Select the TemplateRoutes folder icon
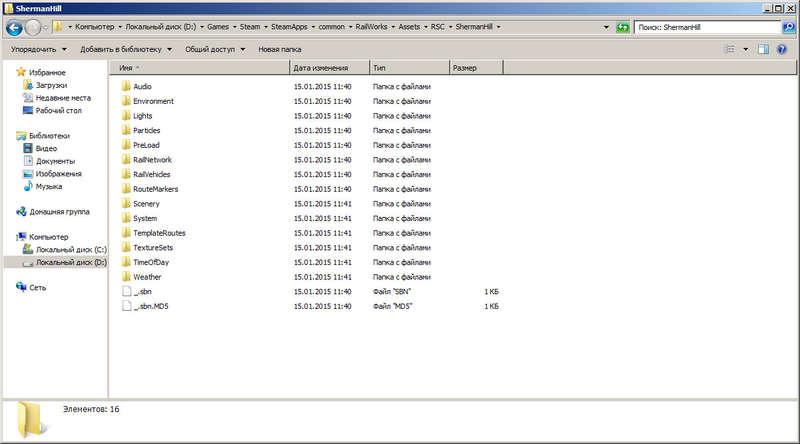 pyautogui.click(x=126, y=232)
